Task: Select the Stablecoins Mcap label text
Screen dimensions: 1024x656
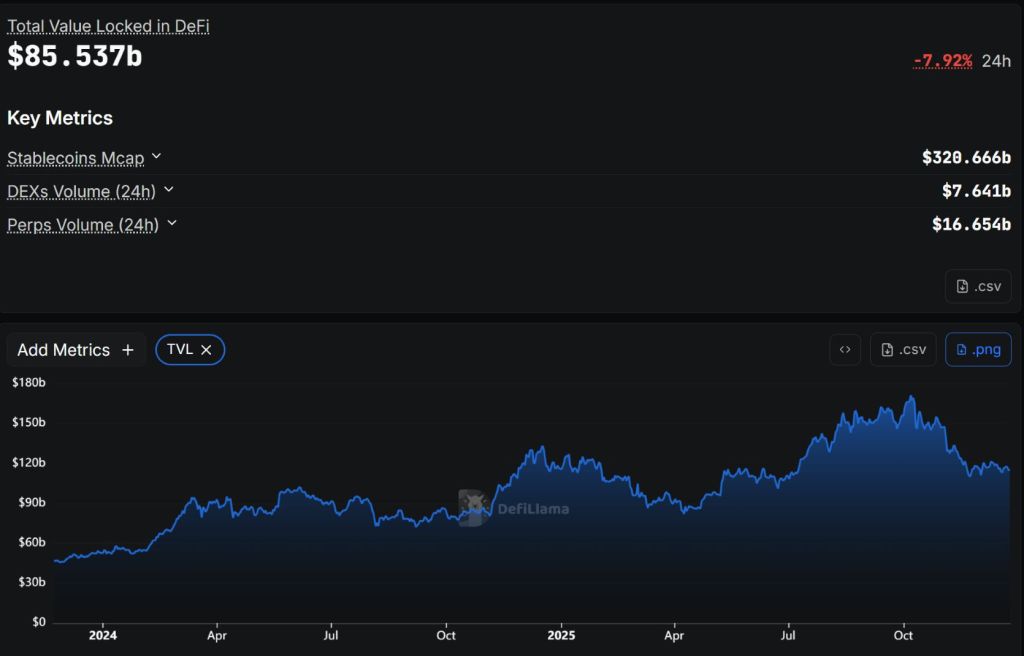Action: pyautogui.click(x=75, y=158)
